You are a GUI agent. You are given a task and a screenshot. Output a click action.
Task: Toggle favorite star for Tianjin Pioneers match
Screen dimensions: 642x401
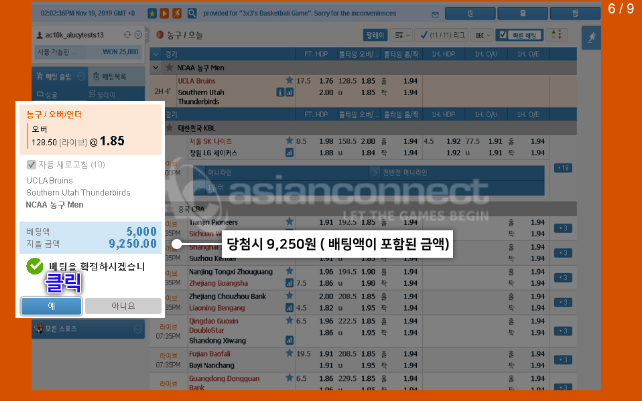click(x=289, y=222)
